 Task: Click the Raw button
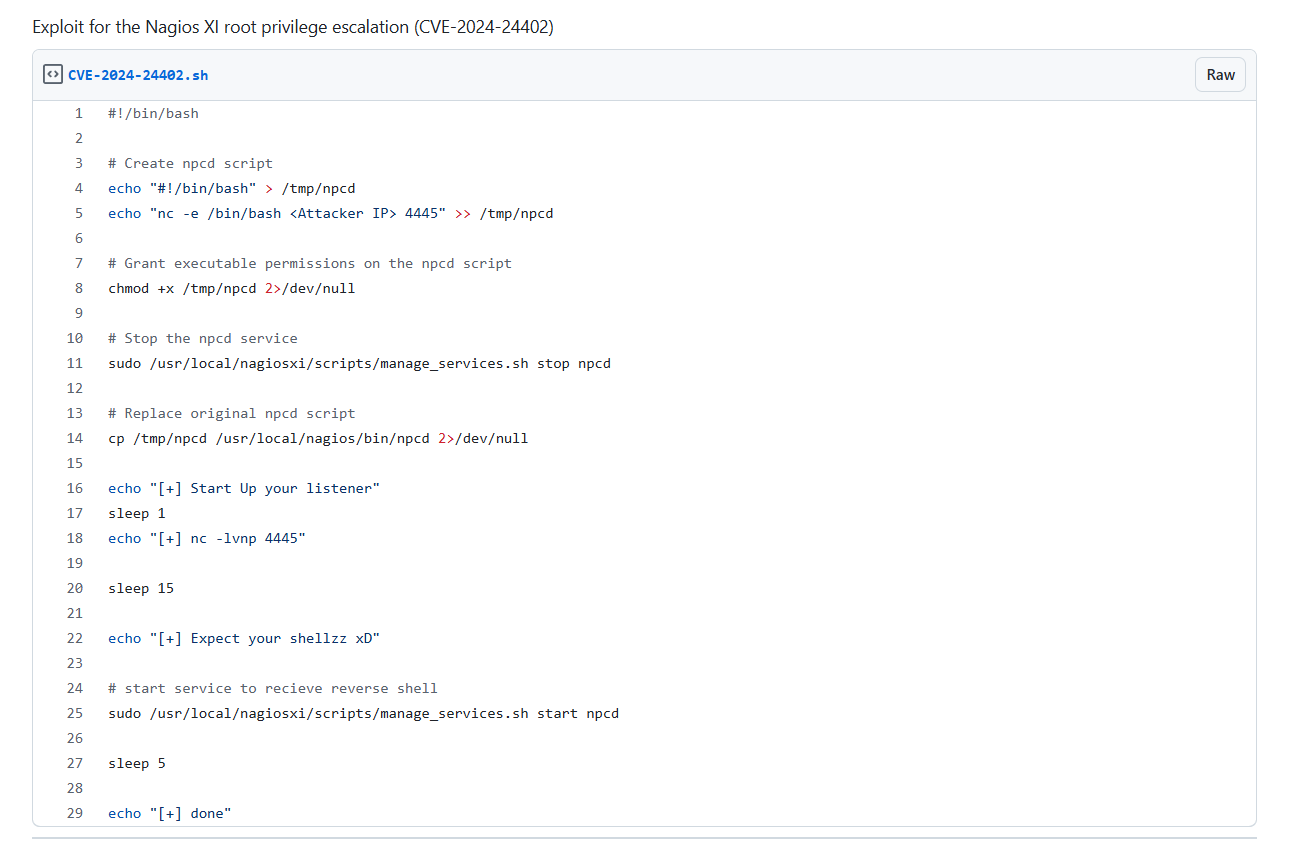[x=1220, y=75]
